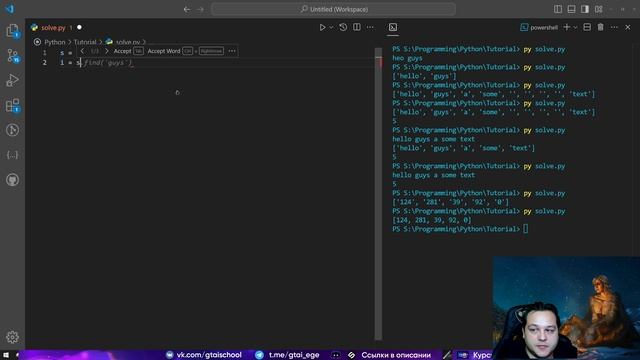Click the solve.py breadcrumb segment

coord(127,42)
